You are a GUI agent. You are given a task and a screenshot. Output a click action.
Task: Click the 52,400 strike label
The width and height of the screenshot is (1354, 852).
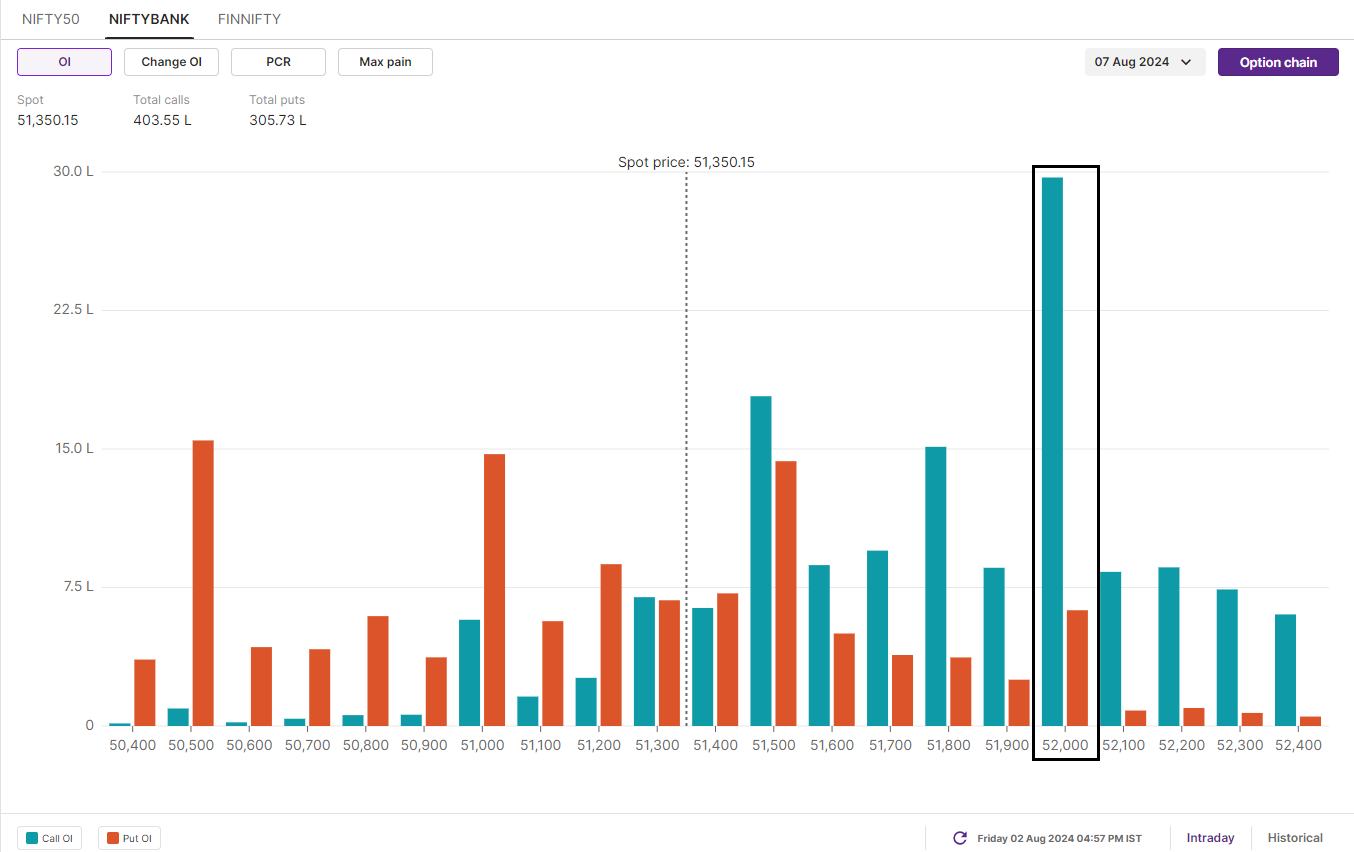[1298, 746]
